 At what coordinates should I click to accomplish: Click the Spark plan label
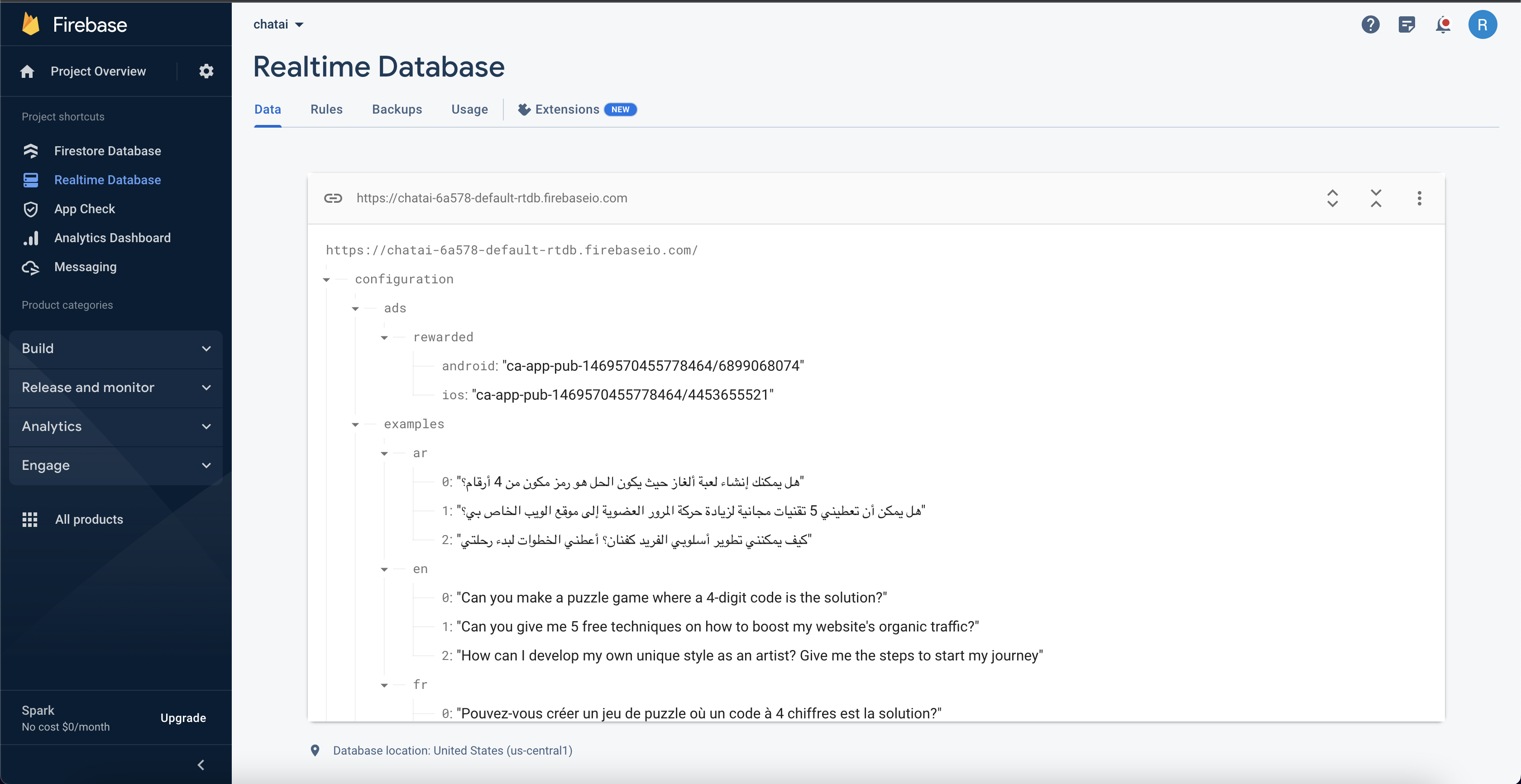38,710
